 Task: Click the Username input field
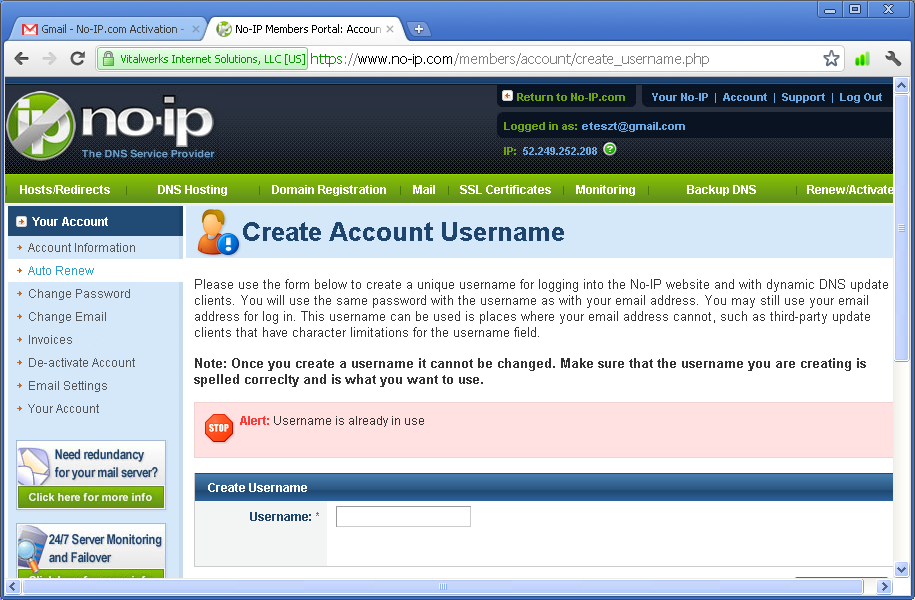403,517
